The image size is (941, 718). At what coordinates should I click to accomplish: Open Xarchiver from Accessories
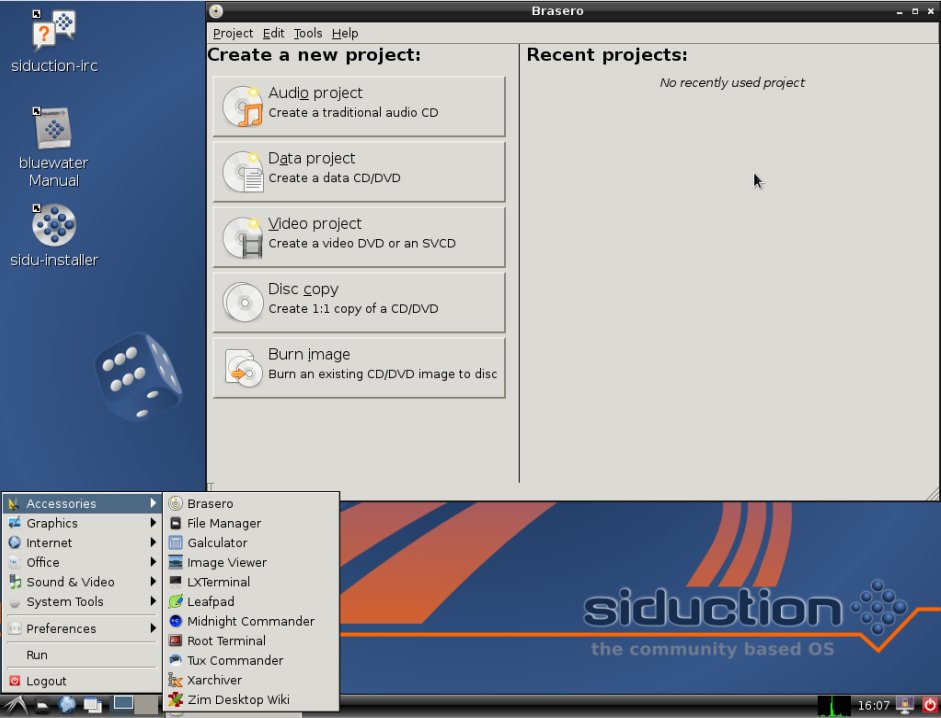click(x=251, y=680)
